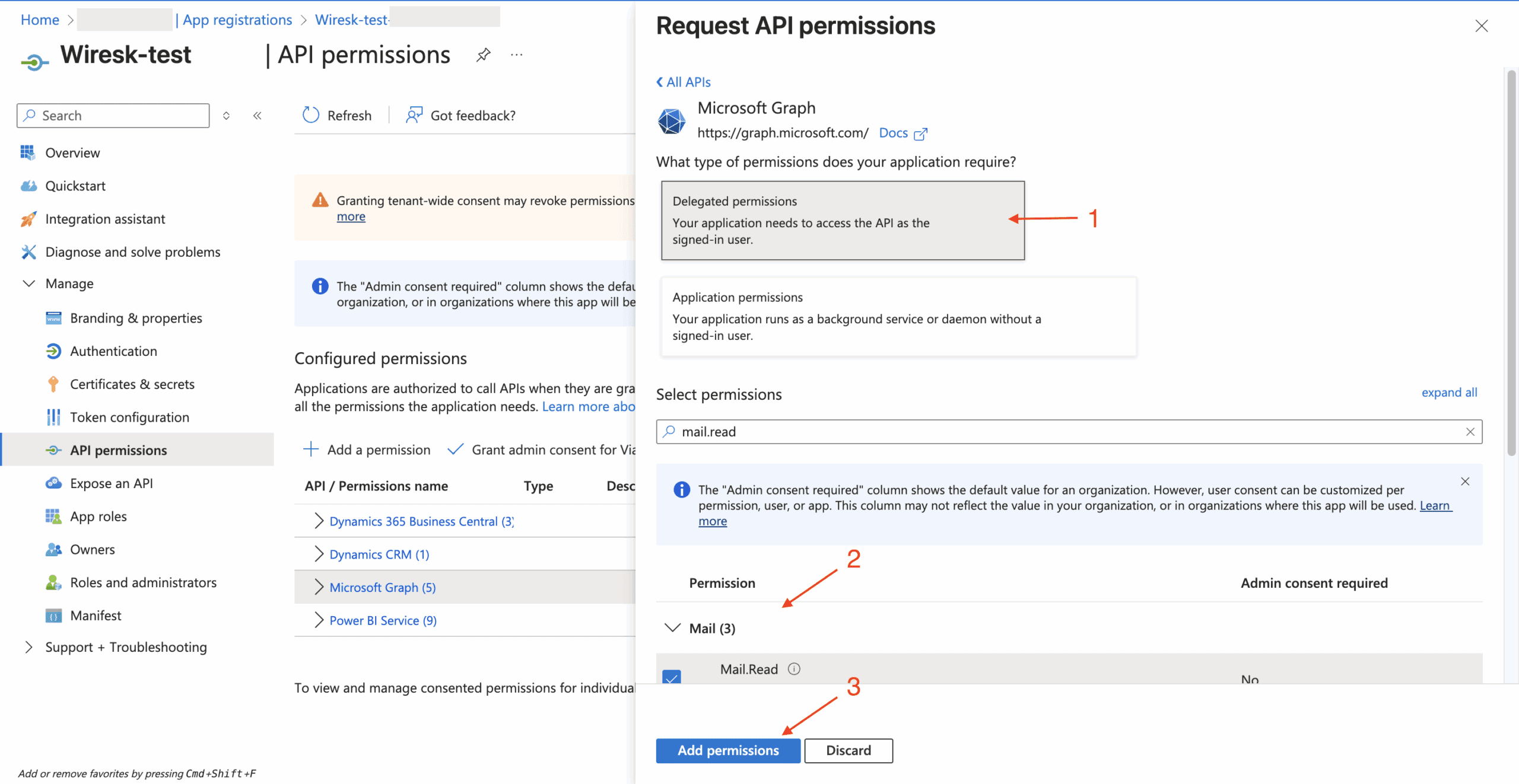Collapse the Manage section
This screenshot has width=1519, height=784.
(28, 283)
